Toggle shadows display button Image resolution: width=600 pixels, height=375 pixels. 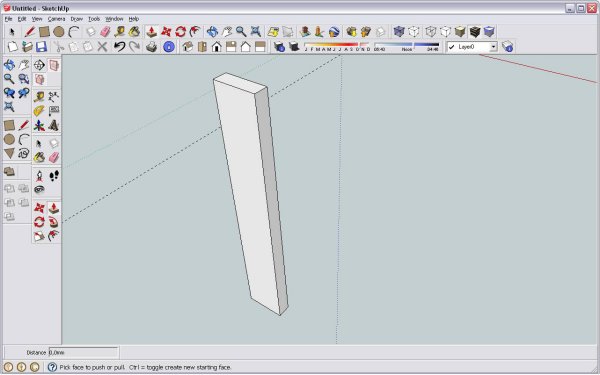[294, 47]
